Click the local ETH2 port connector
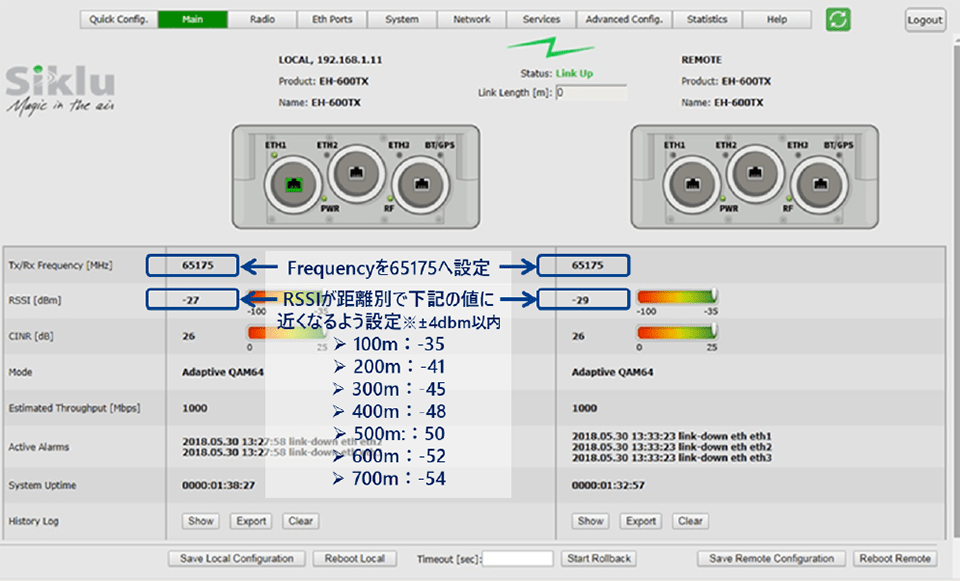960x581 pixels. 356,173
